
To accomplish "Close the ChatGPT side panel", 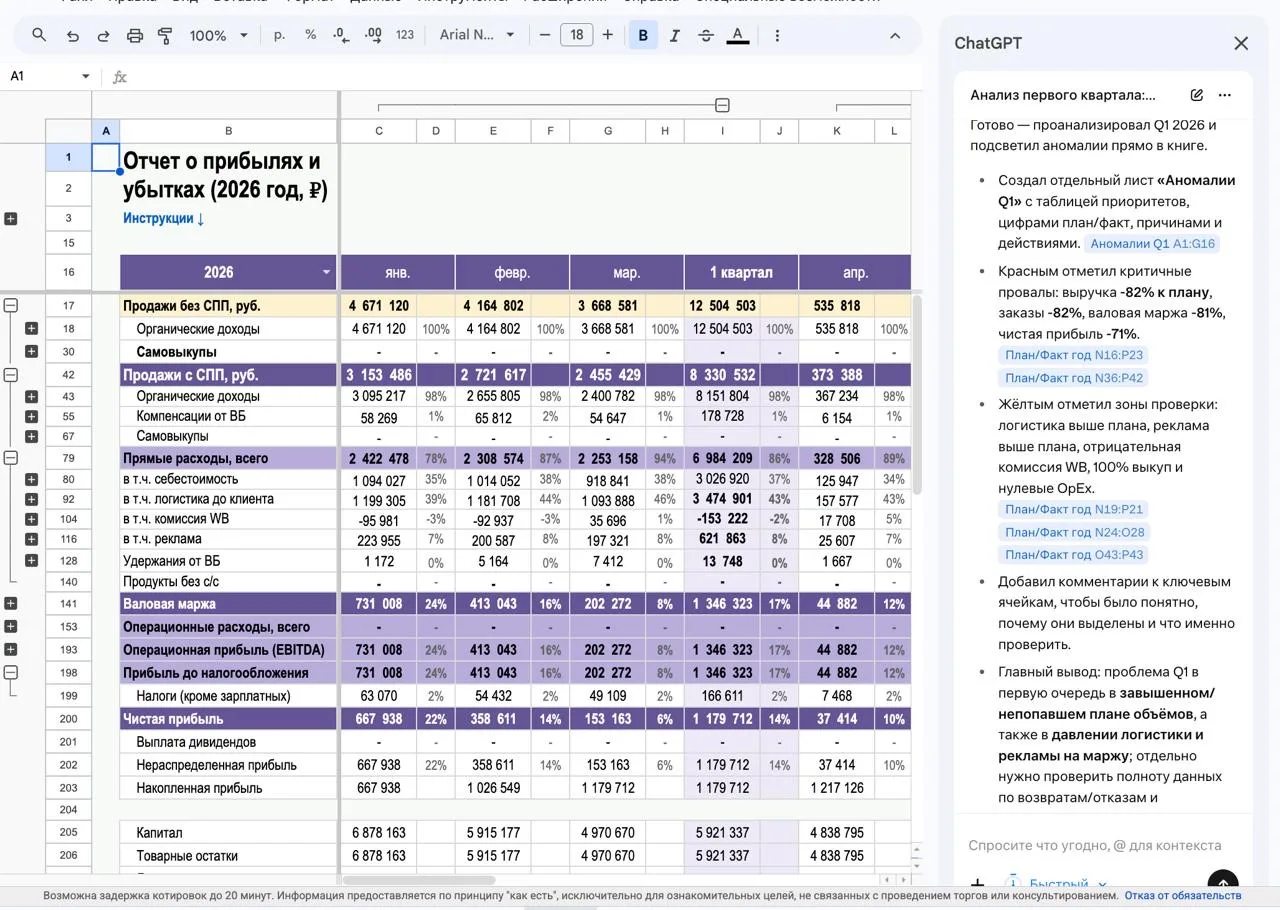I will 1241,43.
